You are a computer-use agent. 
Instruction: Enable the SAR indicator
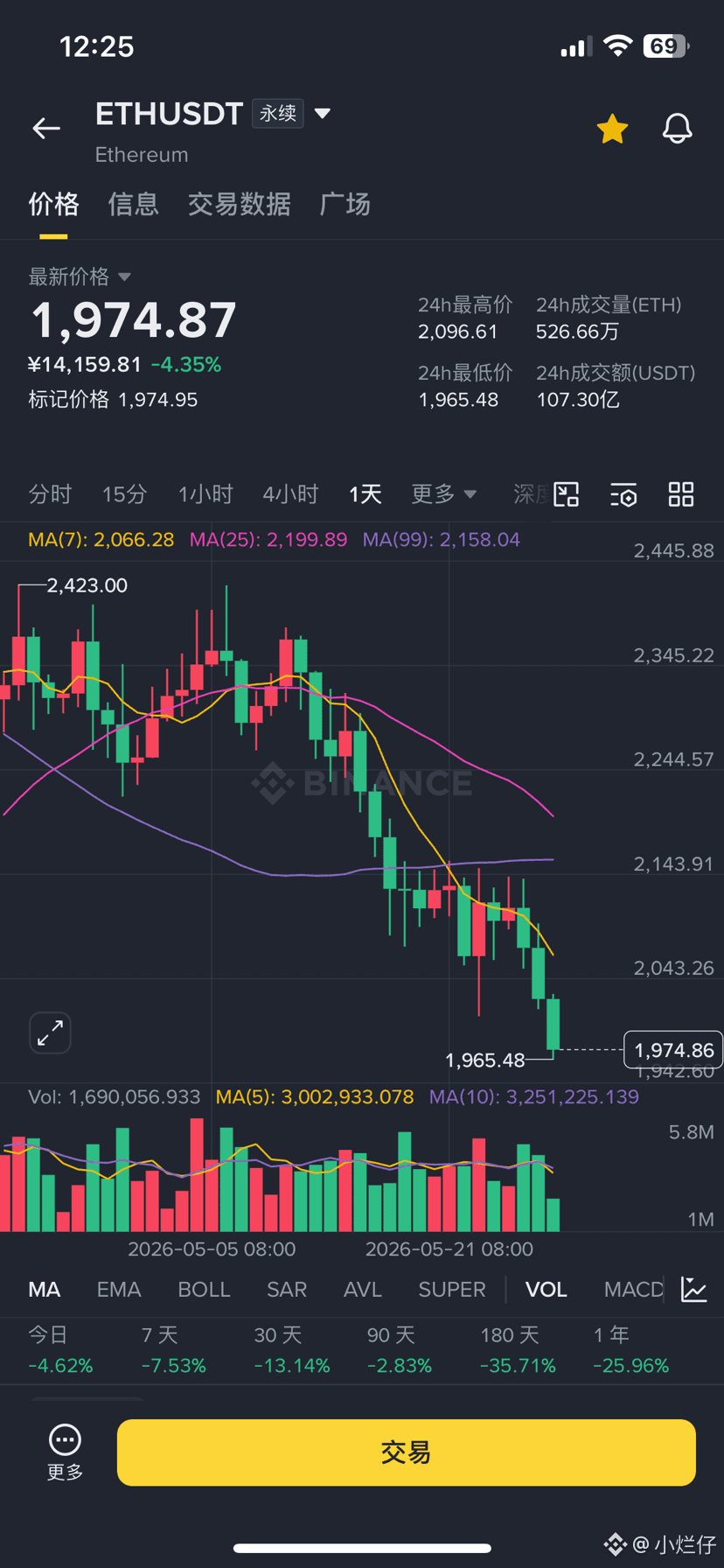[x=287, y=1290]
